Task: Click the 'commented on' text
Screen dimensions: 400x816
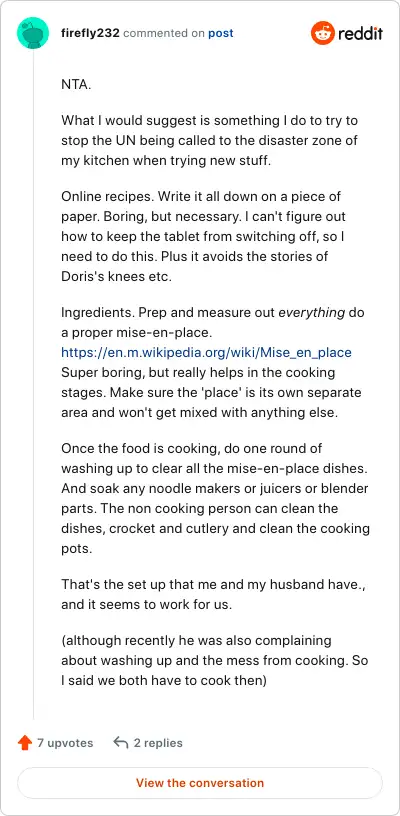Action: click(164, 33)
